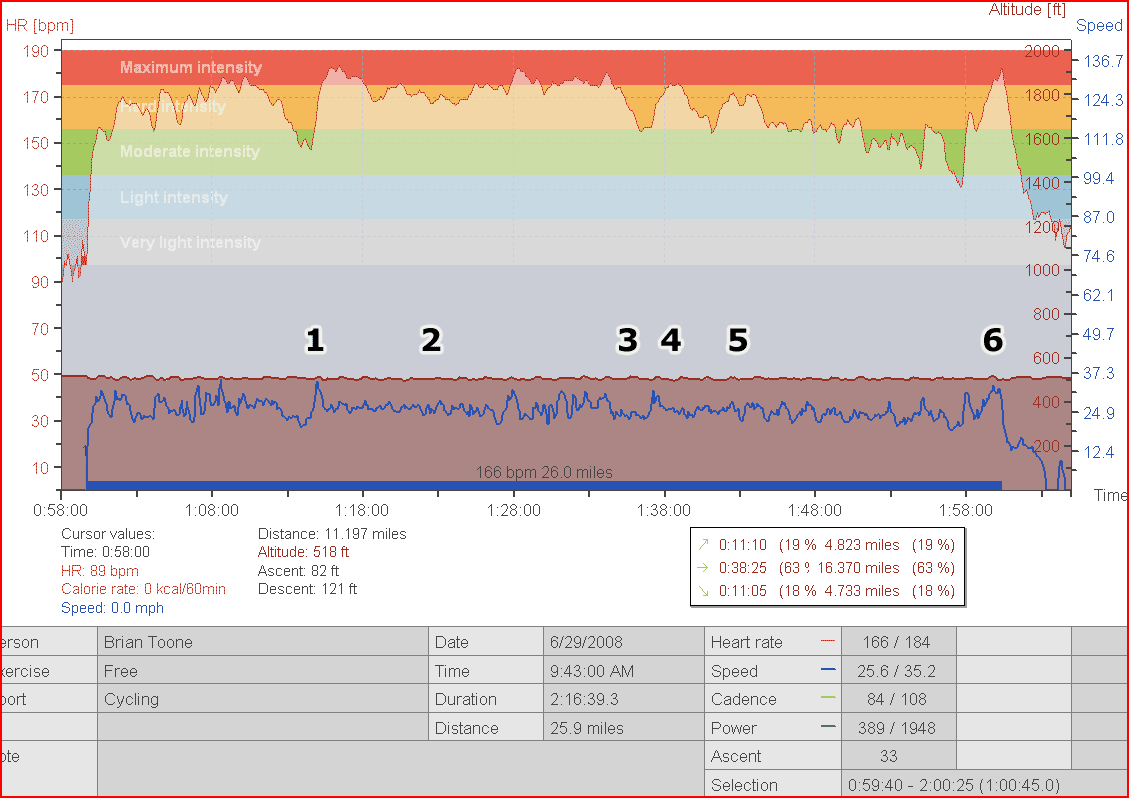Click the cursor value "Speed: 0.0 mph"

(x=112, y=608)
